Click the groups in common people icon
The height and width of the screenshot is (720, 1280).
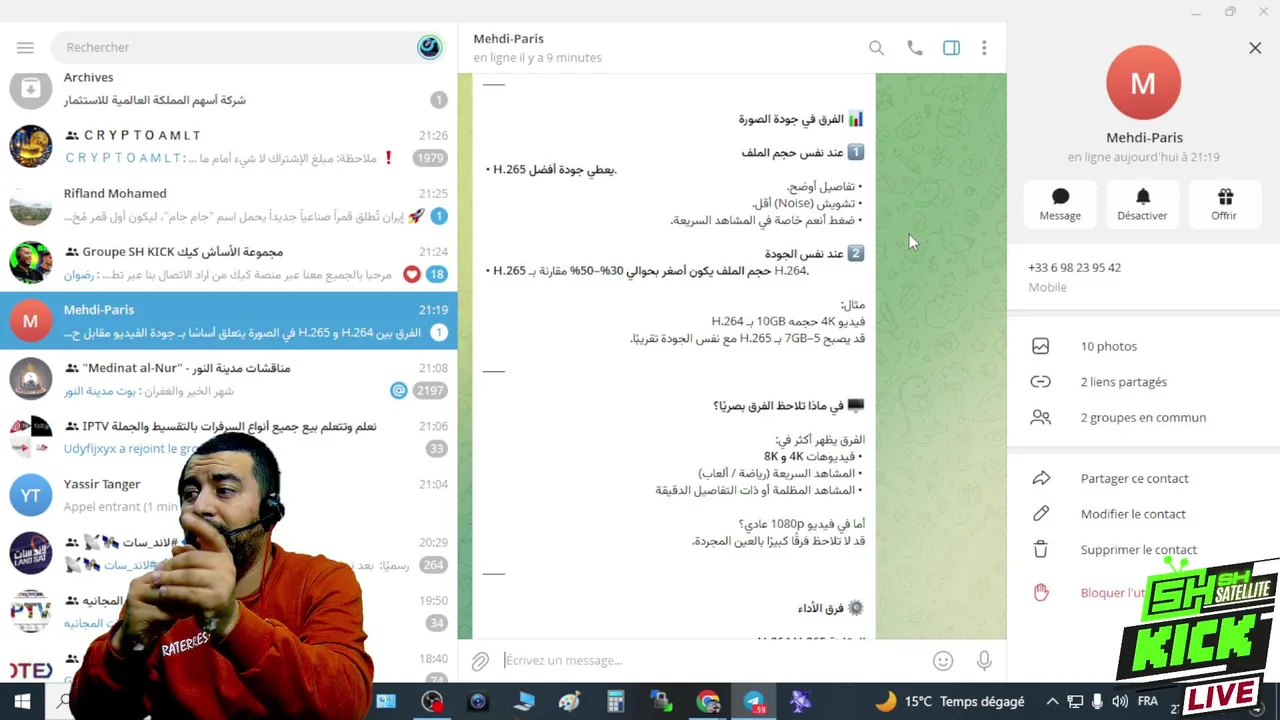point(1041,418)
